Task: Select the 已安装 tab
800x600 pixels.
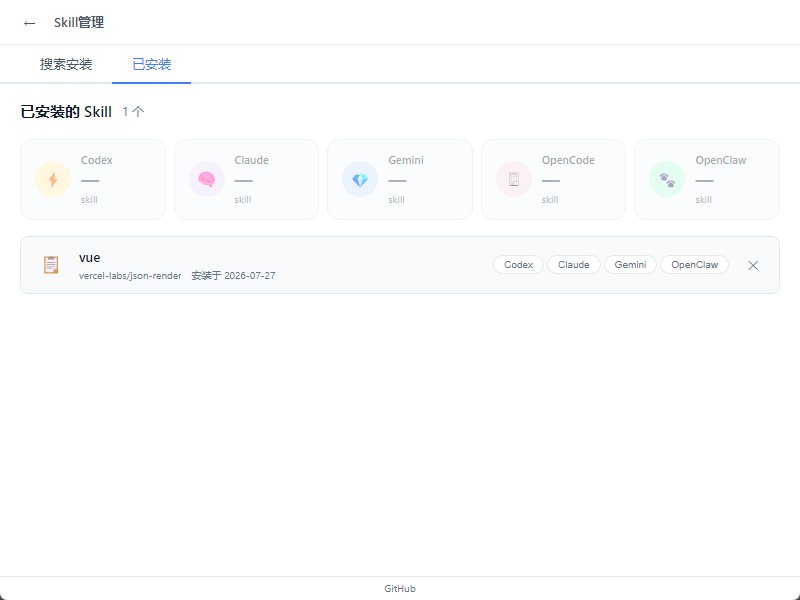Action: 152,64
